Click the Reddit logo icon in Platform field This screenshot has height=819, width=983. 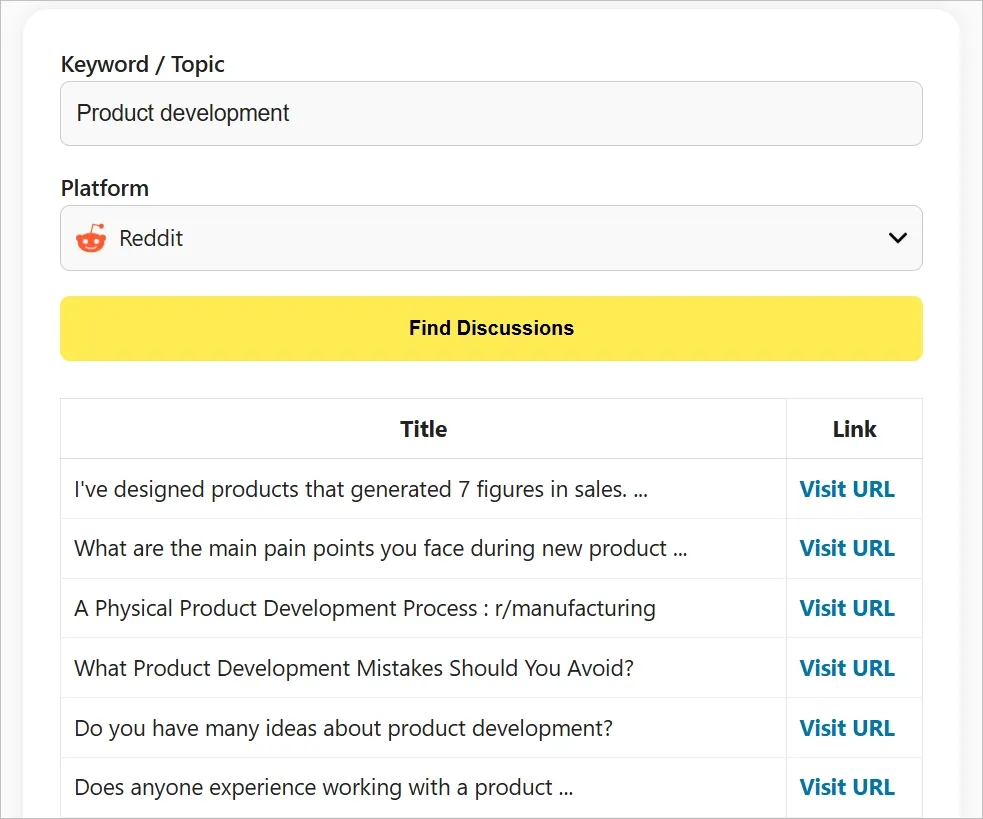pos(91,239)
